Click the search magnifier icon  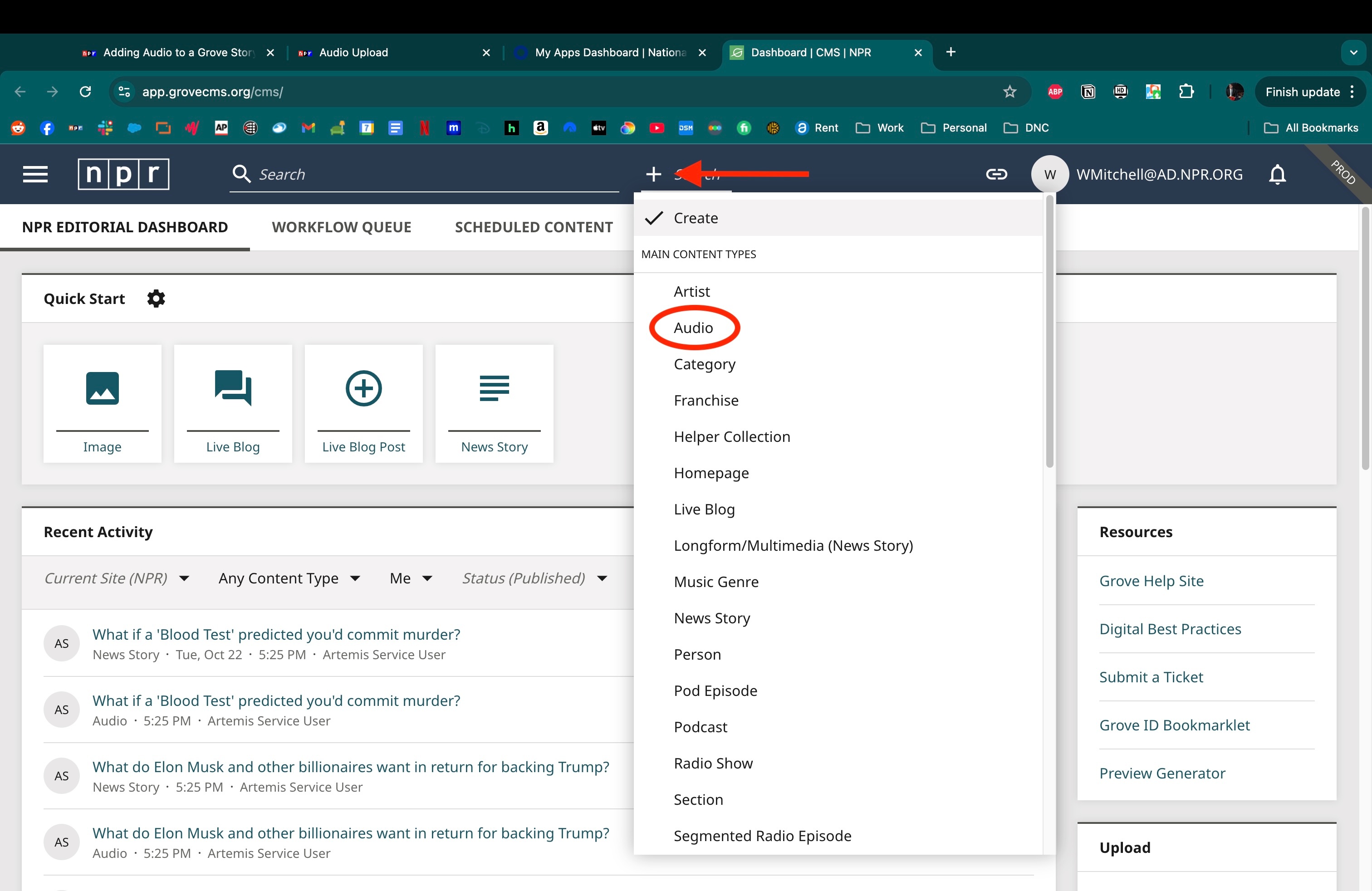tap(241, 174)
